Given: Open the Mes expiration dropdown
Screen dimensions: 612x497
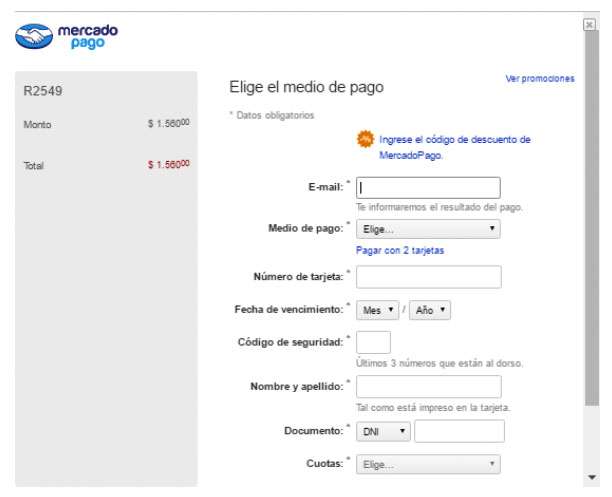Looking at the screenshot, I should (x=377, y=310).
